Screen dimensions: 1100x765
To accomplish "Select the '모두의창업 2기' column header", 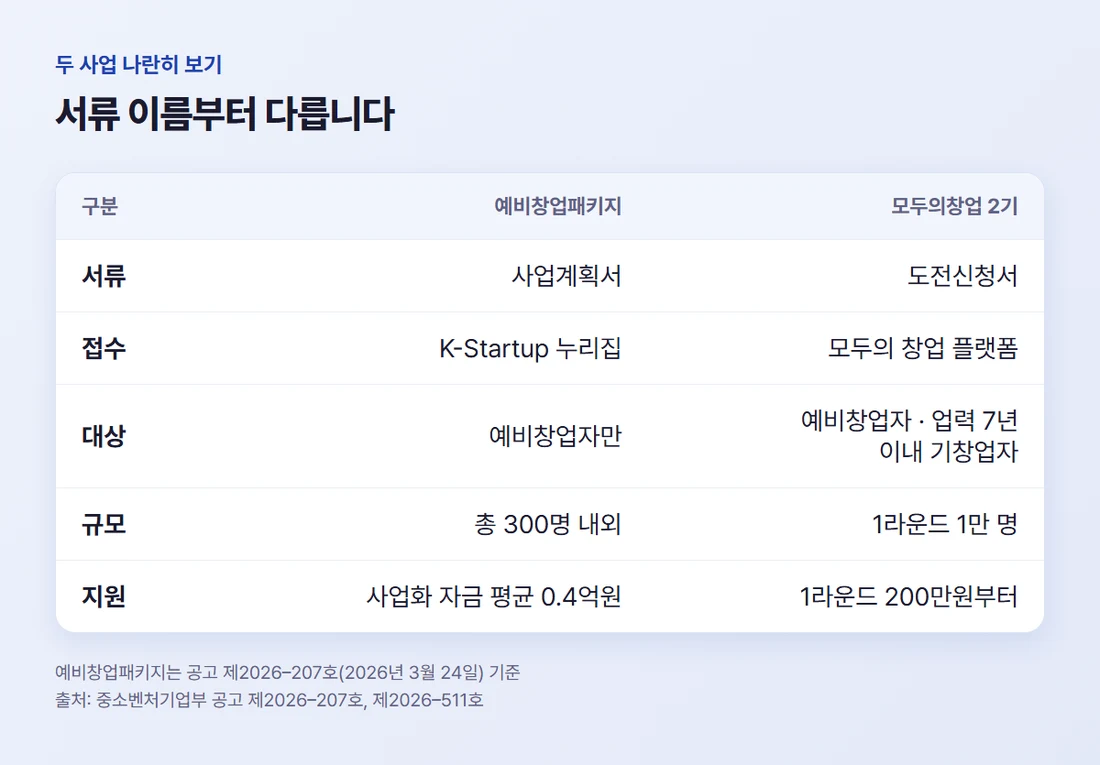I will coord(954,206).
